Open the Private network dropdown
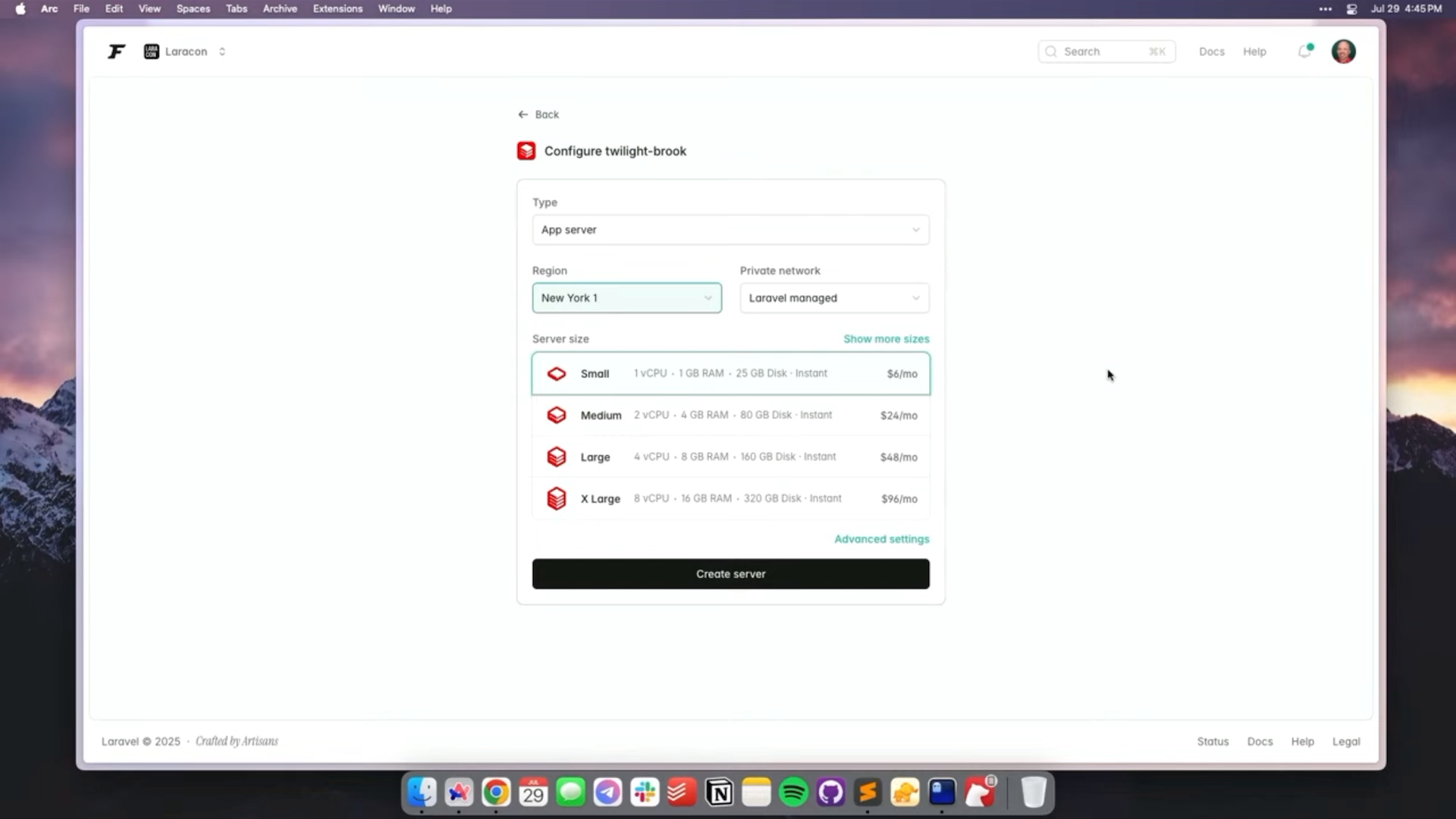Screen dimensions: 1456x819 [834, 298]
